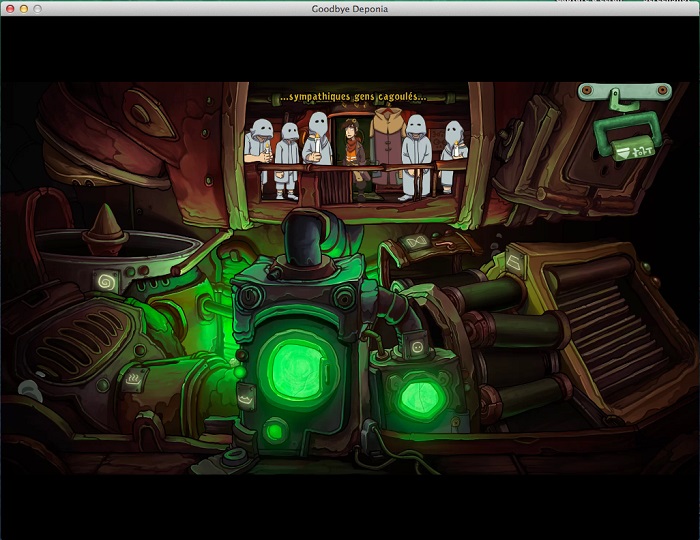Turn the power-symbol knob on the green machine

249,296
